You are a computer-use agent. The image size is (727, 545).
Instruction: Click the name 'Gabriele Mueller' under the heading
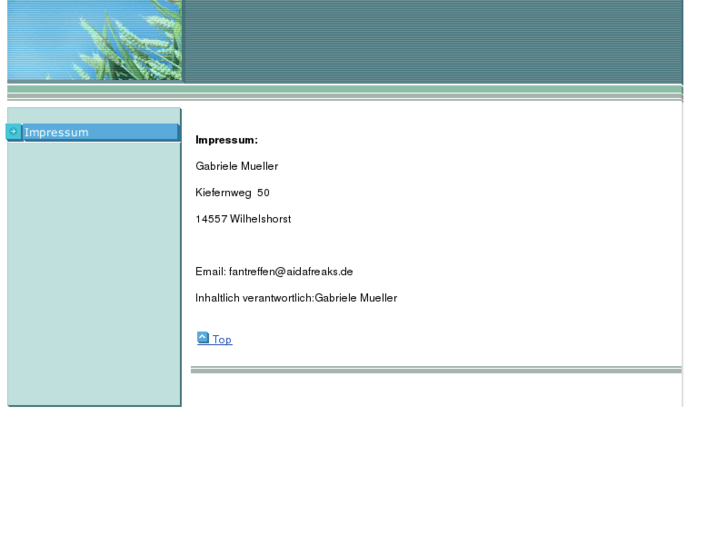pos(236,166)
